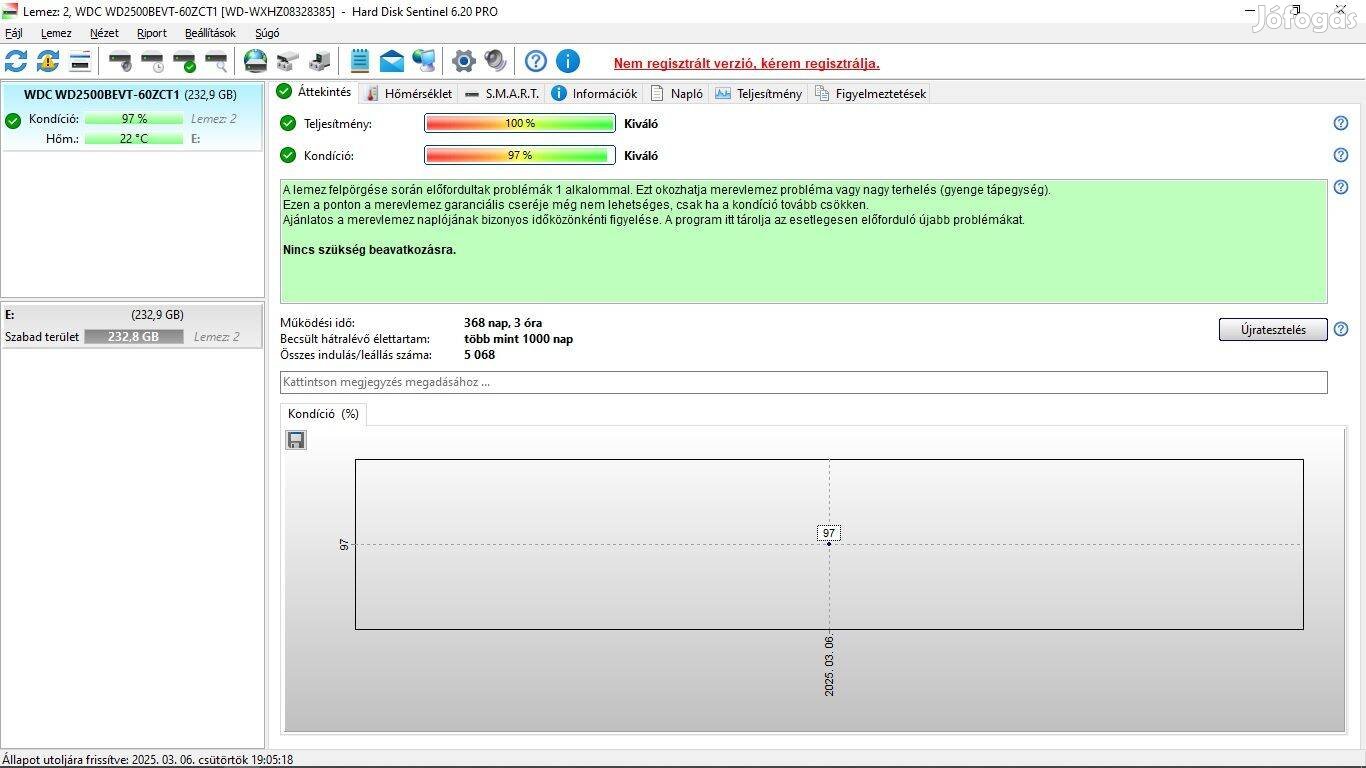Click the help icon beside Kondíció row
The height and width of the screenshot is (768, 1366).
(x=1341, y=155)
